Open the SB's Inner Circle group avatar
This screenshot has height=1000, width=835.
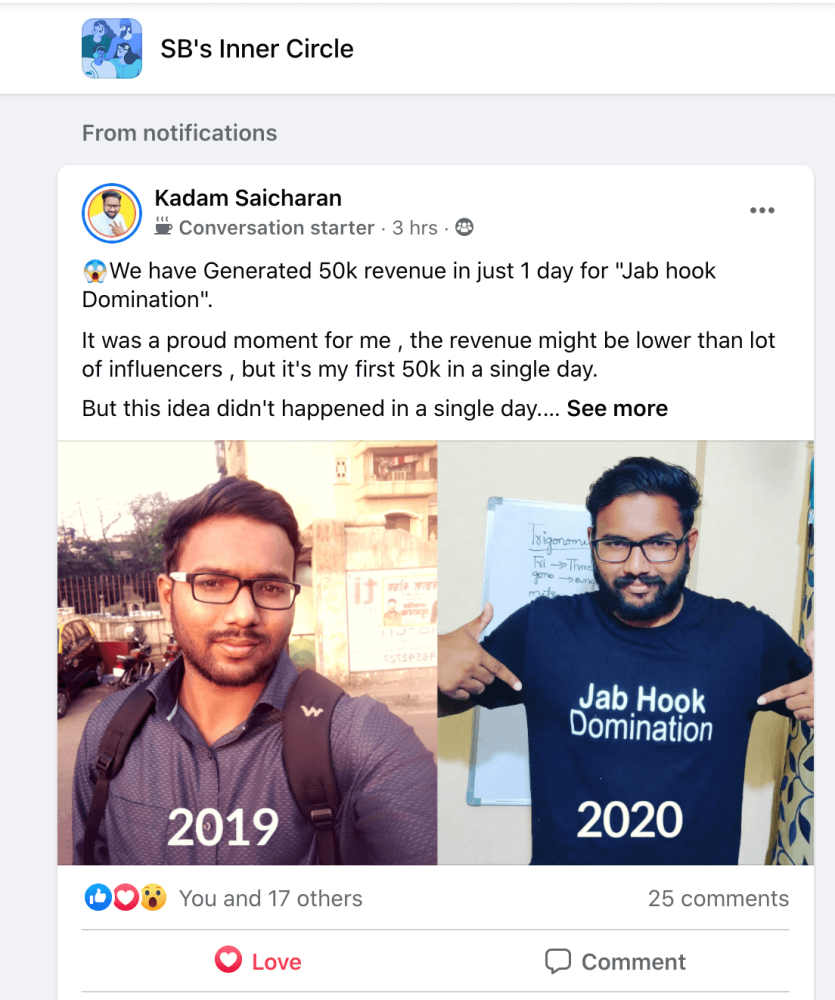(x=111, y=48)
